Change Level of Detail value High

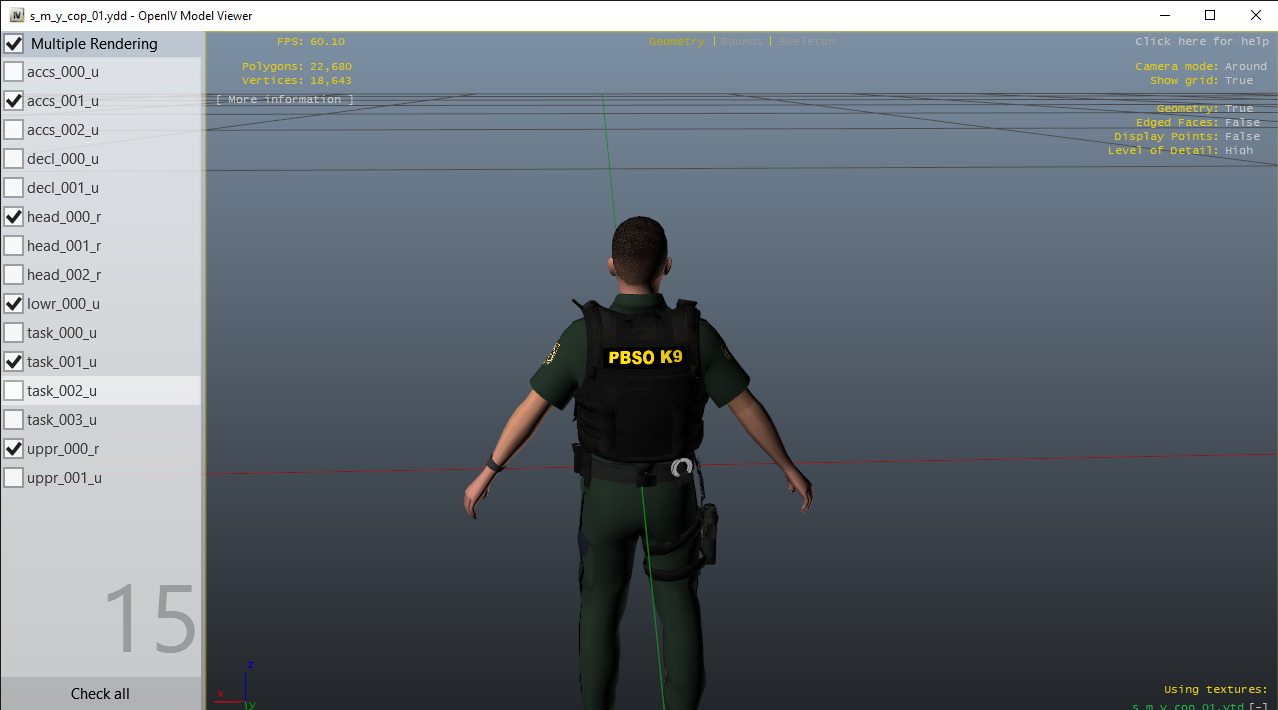[x=1238, y=150]
